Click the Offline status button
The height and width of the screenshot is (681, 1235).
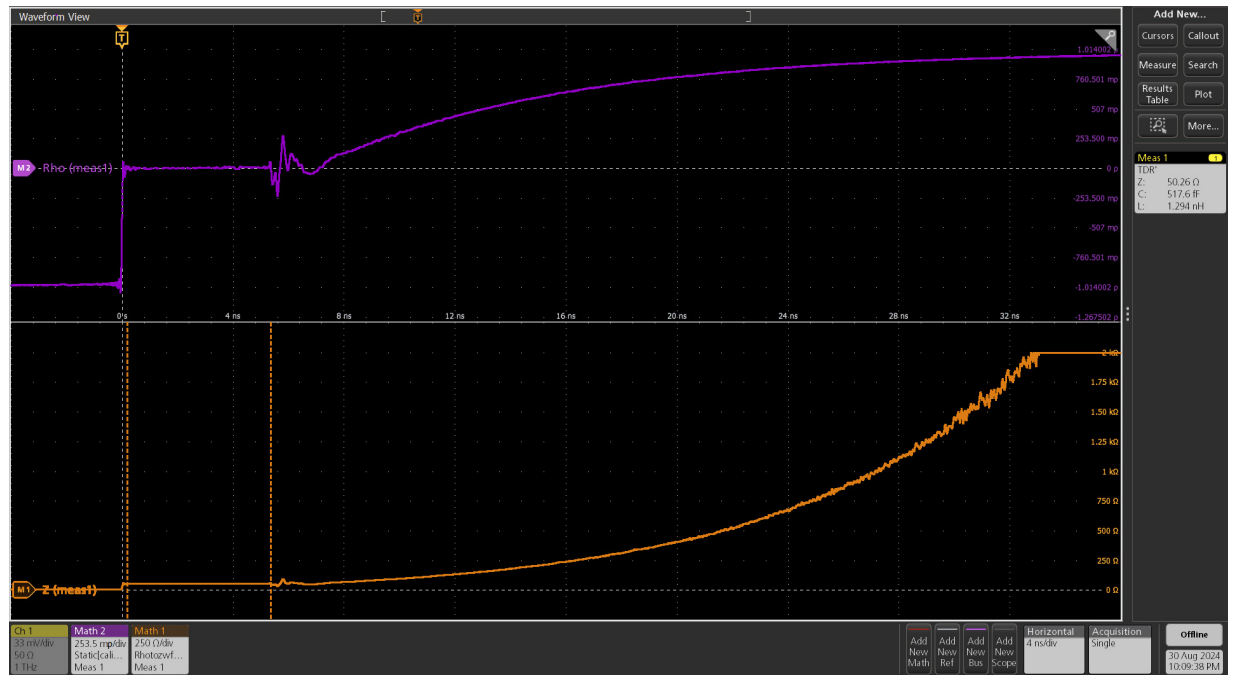(1194, 635)
